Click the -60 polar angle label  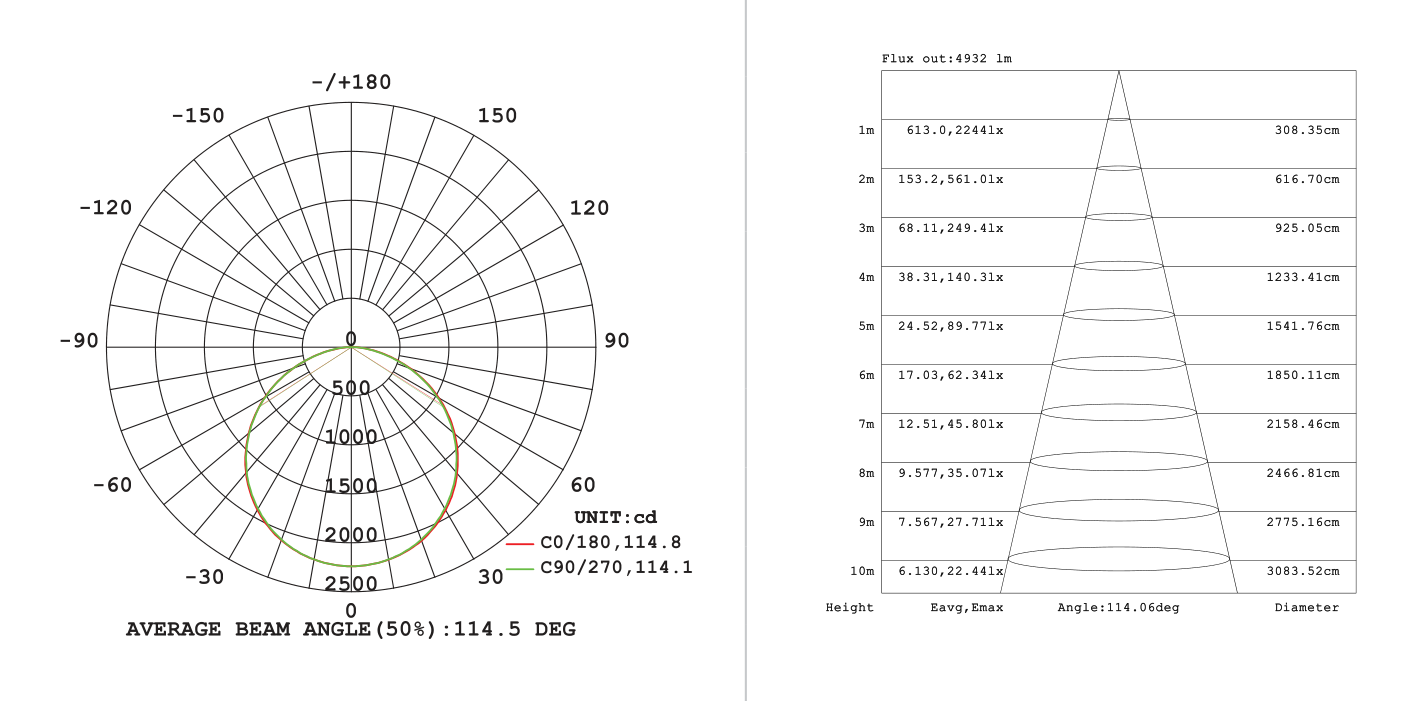tap(112, 485)
